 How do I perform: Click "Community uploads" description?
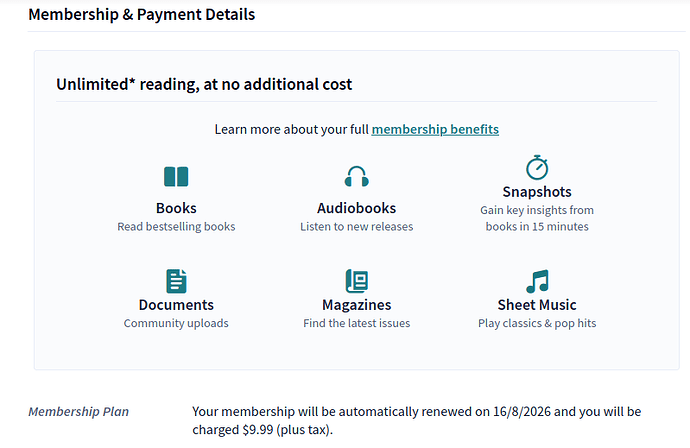click(x=176, y=323)
